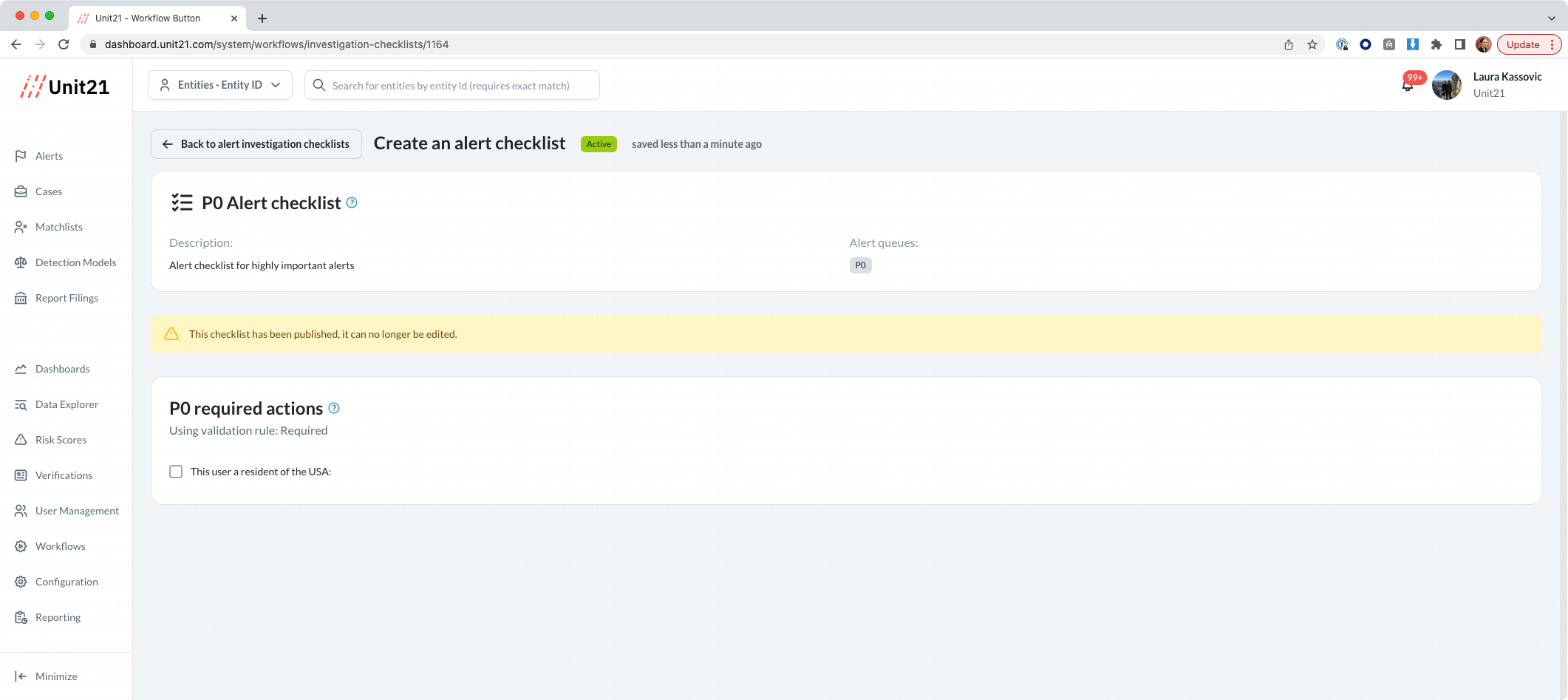Viewport: 1568px width, 700px height.
Task: Open the browser extensions puzzle icon
Action: pos(1436,44)
